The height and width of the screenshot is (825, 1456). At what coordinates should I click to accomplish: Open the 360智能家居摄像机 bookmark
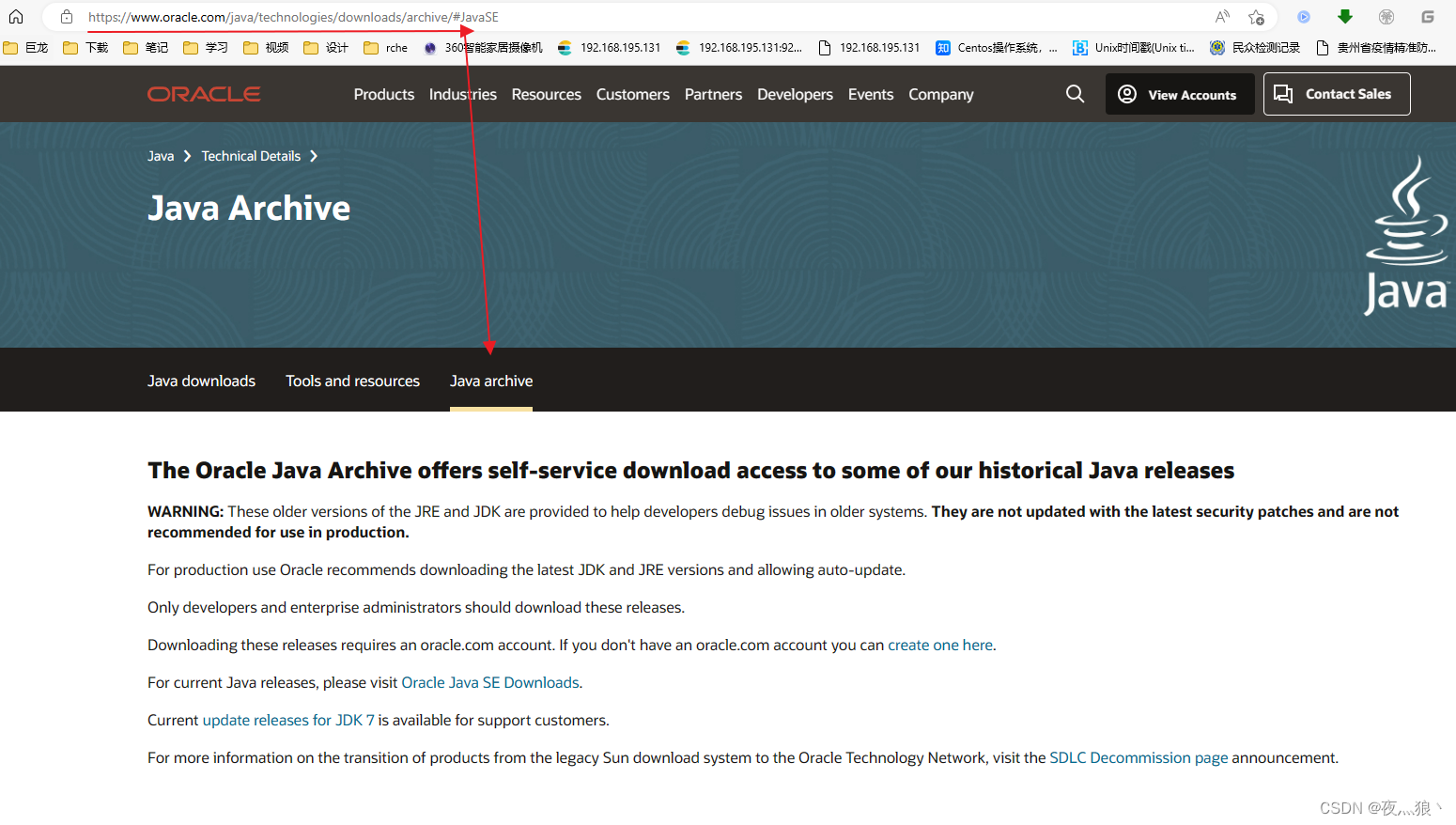coord(483,48)
